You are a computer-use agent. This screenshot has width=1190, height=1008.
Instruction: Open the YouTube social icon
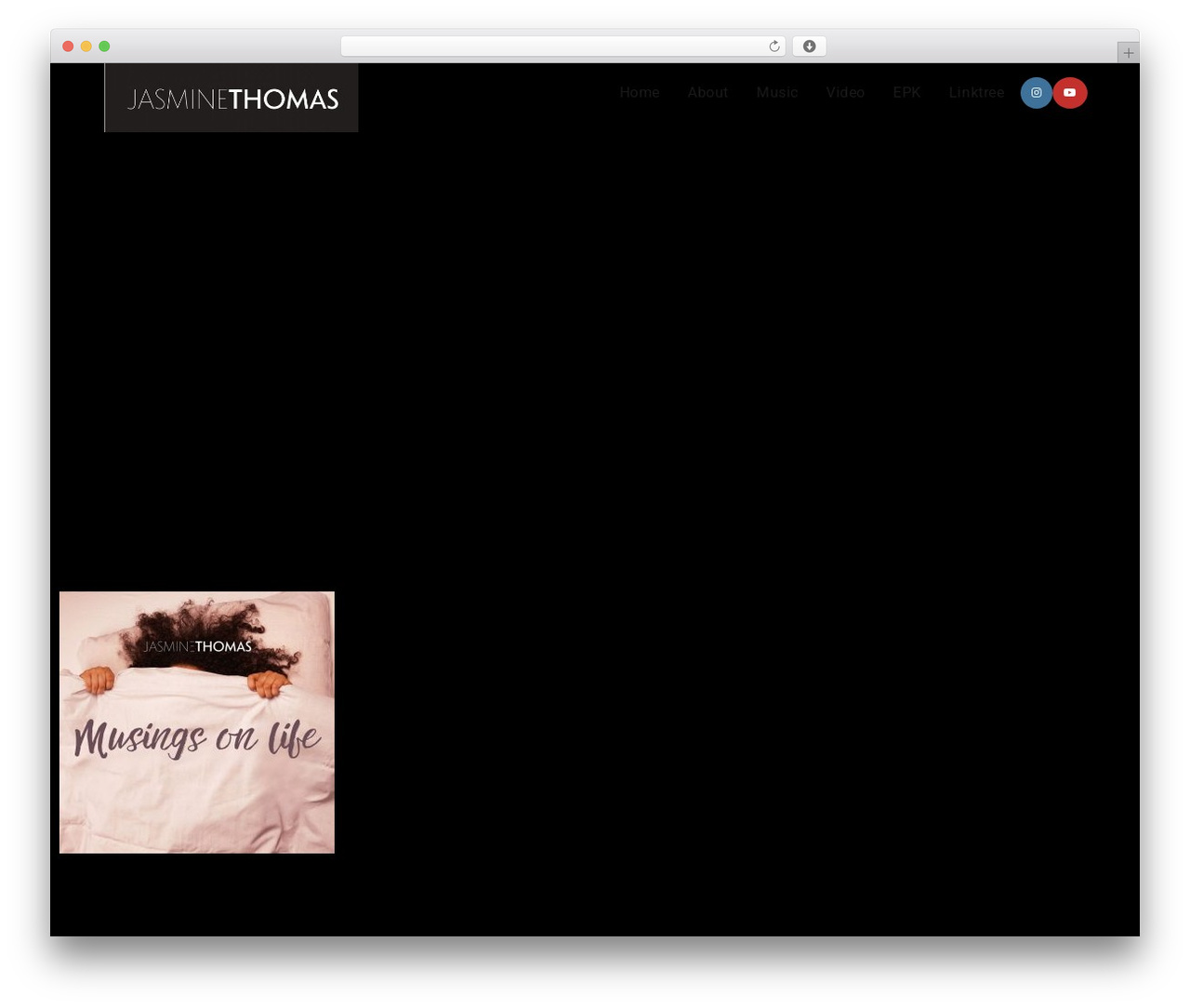click(1070, 93)
